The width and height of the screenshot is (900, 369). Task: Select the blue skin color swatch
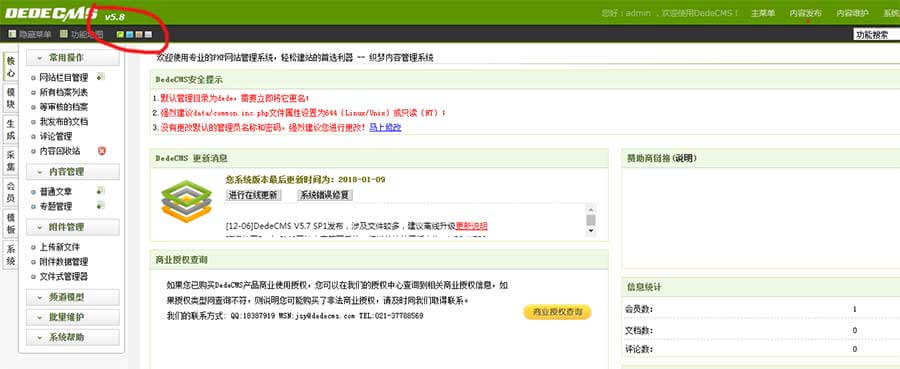[x=129, y=35]
